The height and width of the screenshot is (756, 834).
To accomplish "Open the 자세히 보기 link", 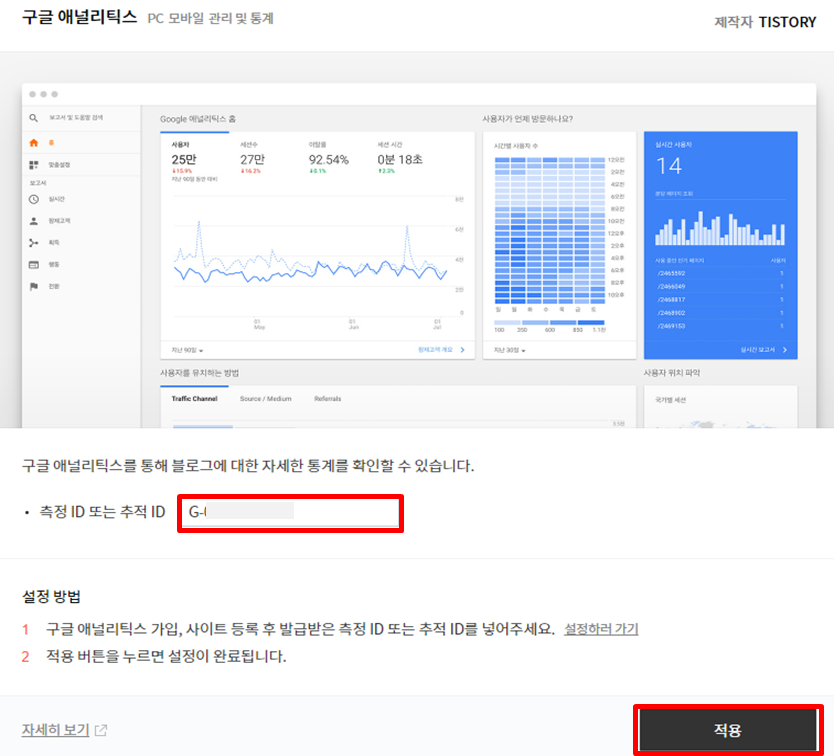I will point(55,729).
